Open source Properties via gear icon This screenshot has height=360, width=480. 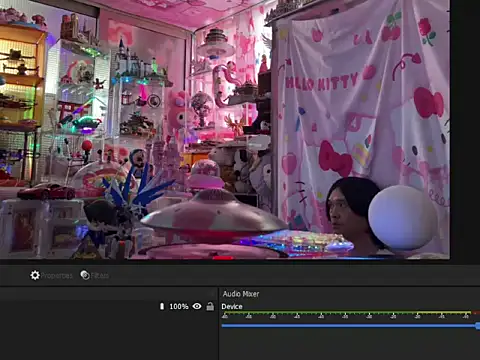pos(35,275)
